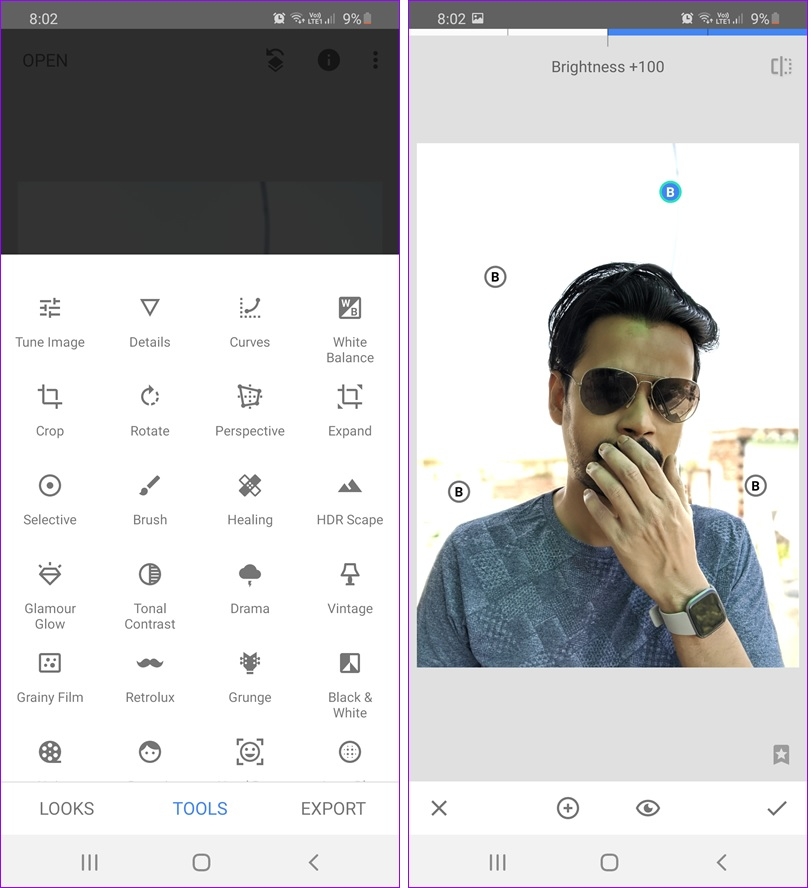Tap the photo of the man in sunglasses
This screenshot has width=811, height=888.
608,405
